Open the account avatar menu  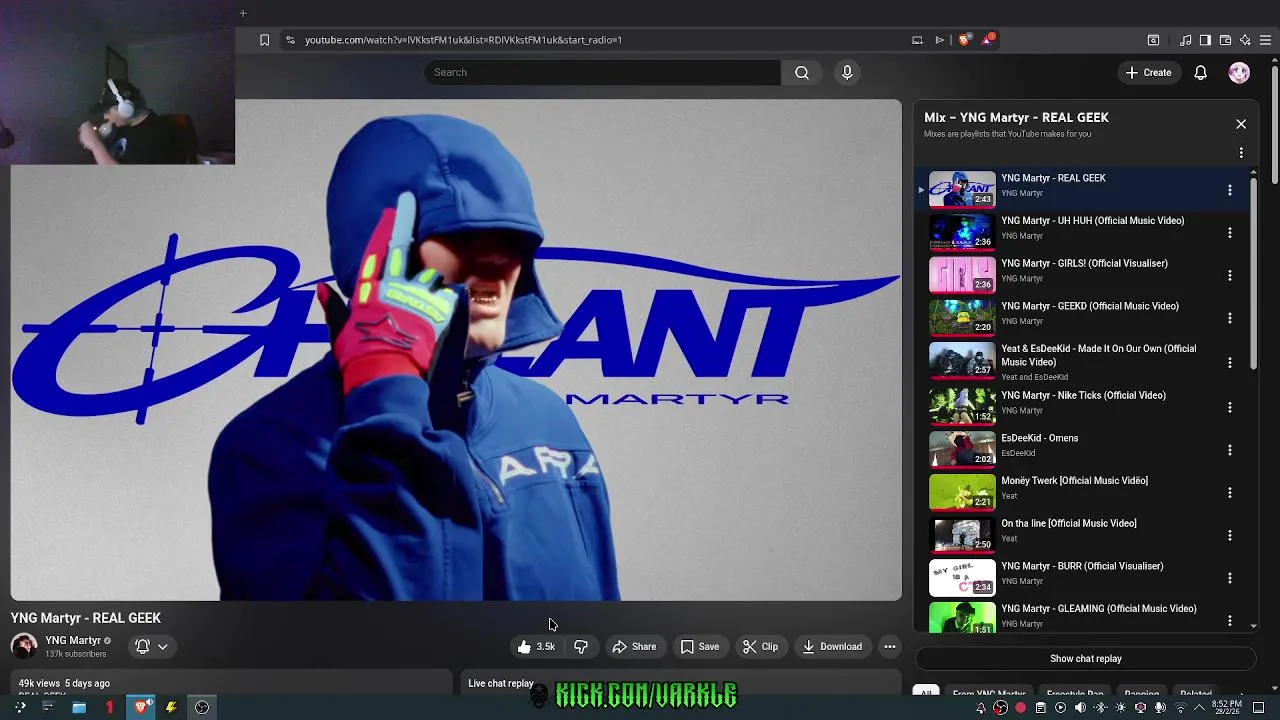(x=1239, y=72)
